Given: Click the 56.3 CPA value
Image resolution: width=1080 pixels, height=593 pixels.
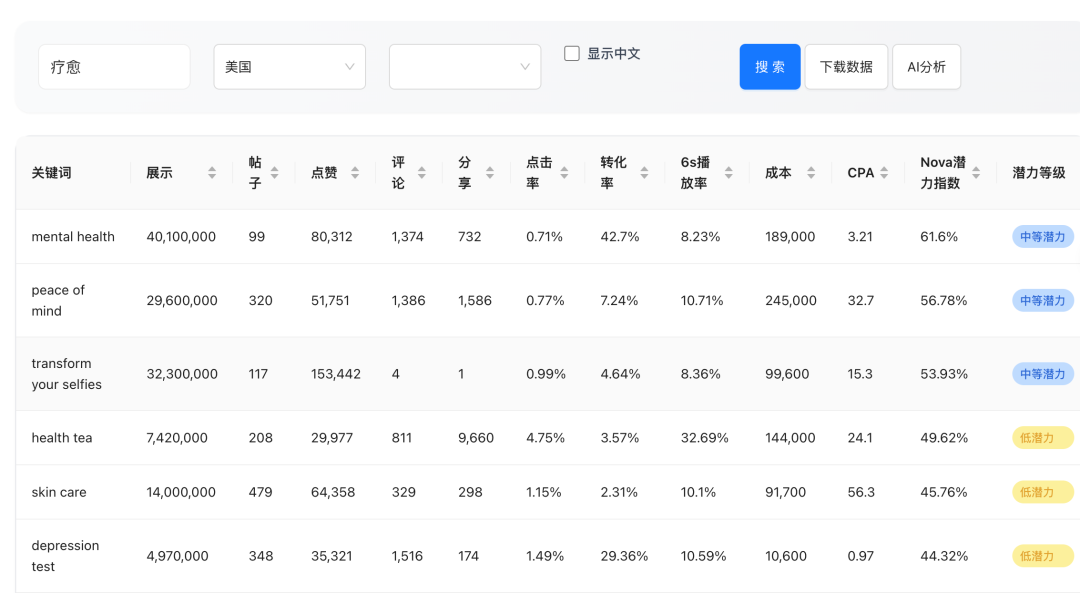Looking at the screenshot, I should tap(861, 492).
